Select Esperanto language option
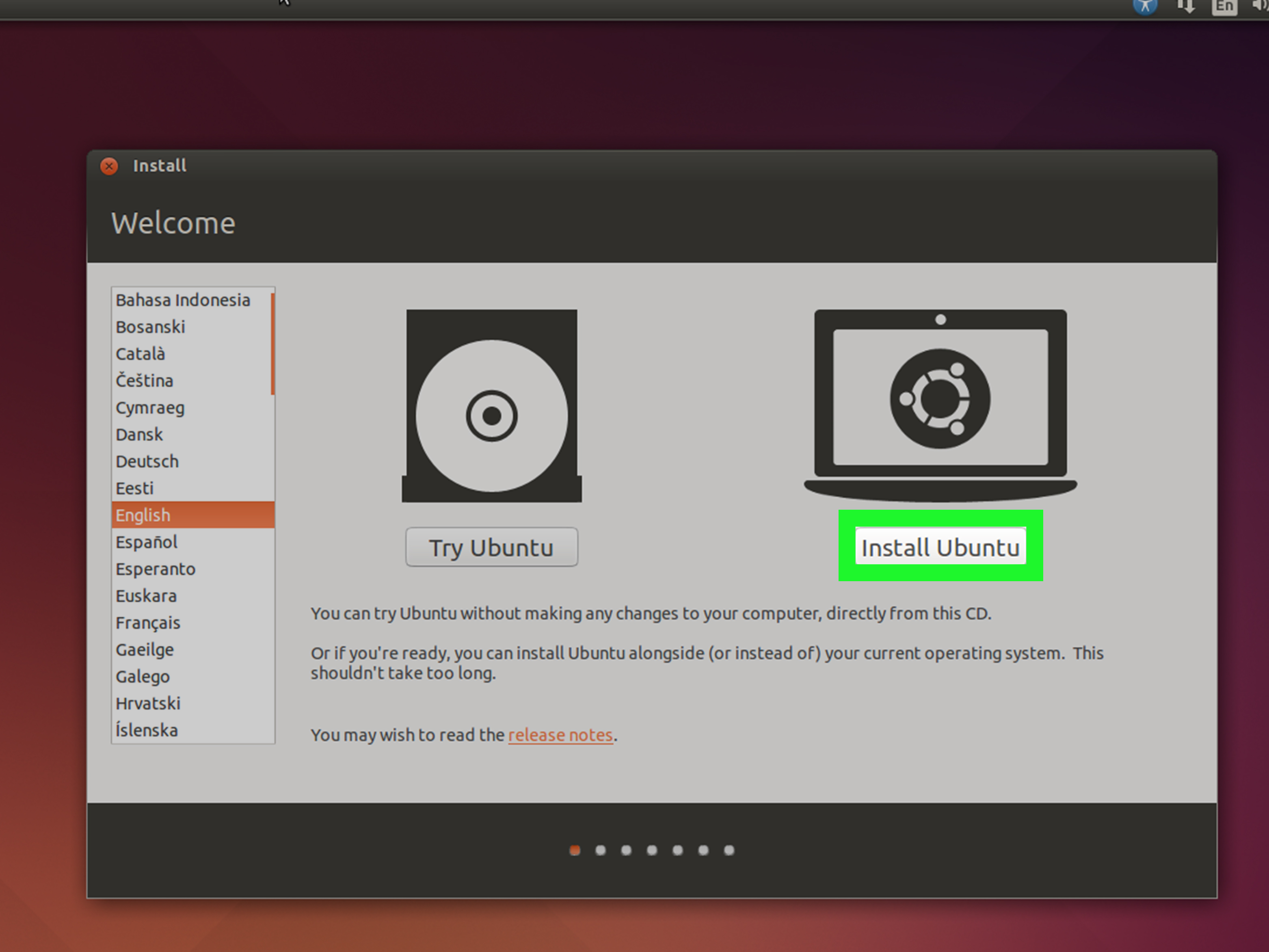The image size is (1269, 952). [x=156, y=569]
